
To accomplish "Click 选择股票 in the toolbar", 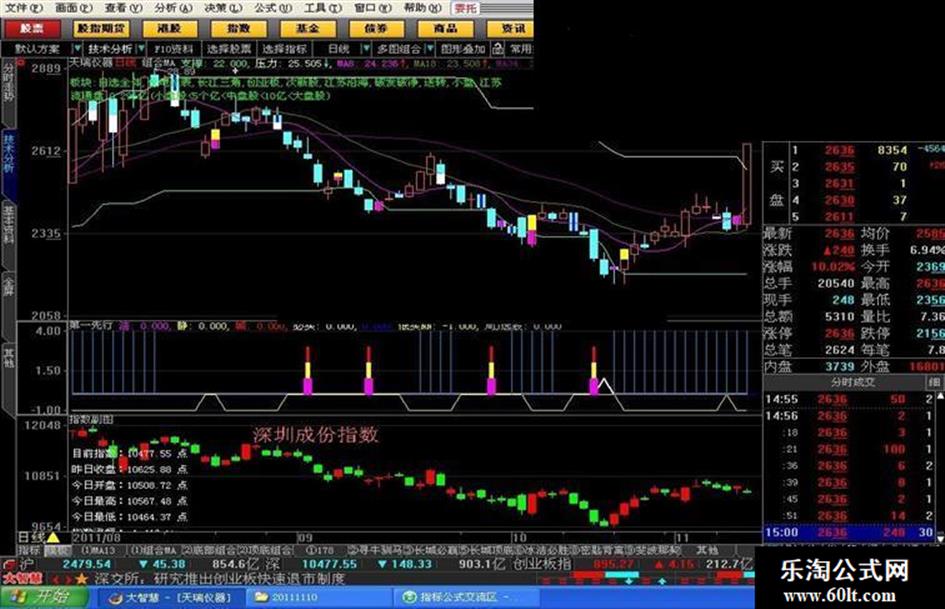I will (229, 49).
